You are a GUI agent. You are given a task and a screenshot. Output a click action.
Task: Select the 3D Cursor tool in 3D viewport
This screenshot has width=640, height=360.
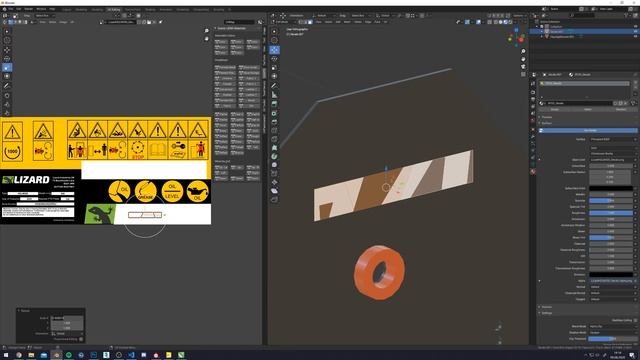274,40
